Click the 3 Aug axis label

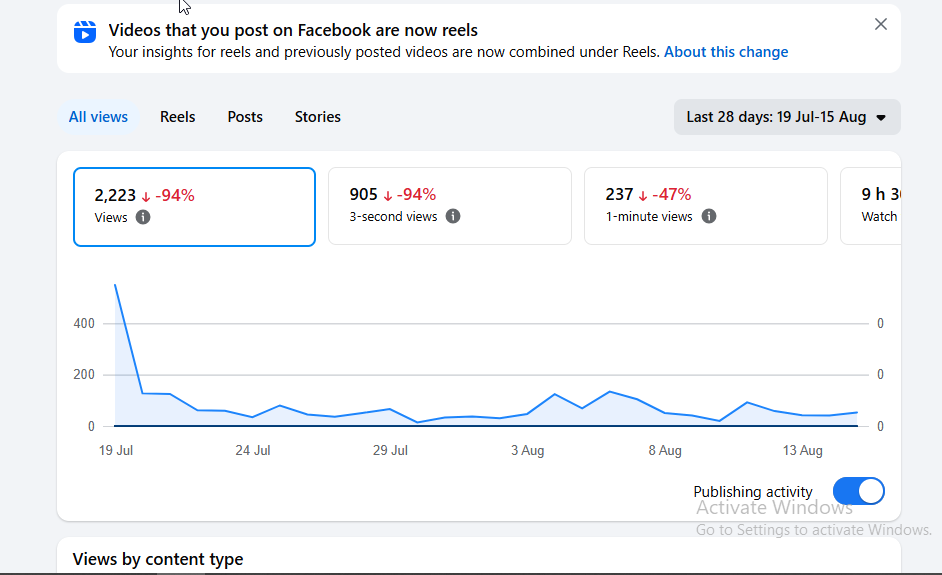click(527, 450)
